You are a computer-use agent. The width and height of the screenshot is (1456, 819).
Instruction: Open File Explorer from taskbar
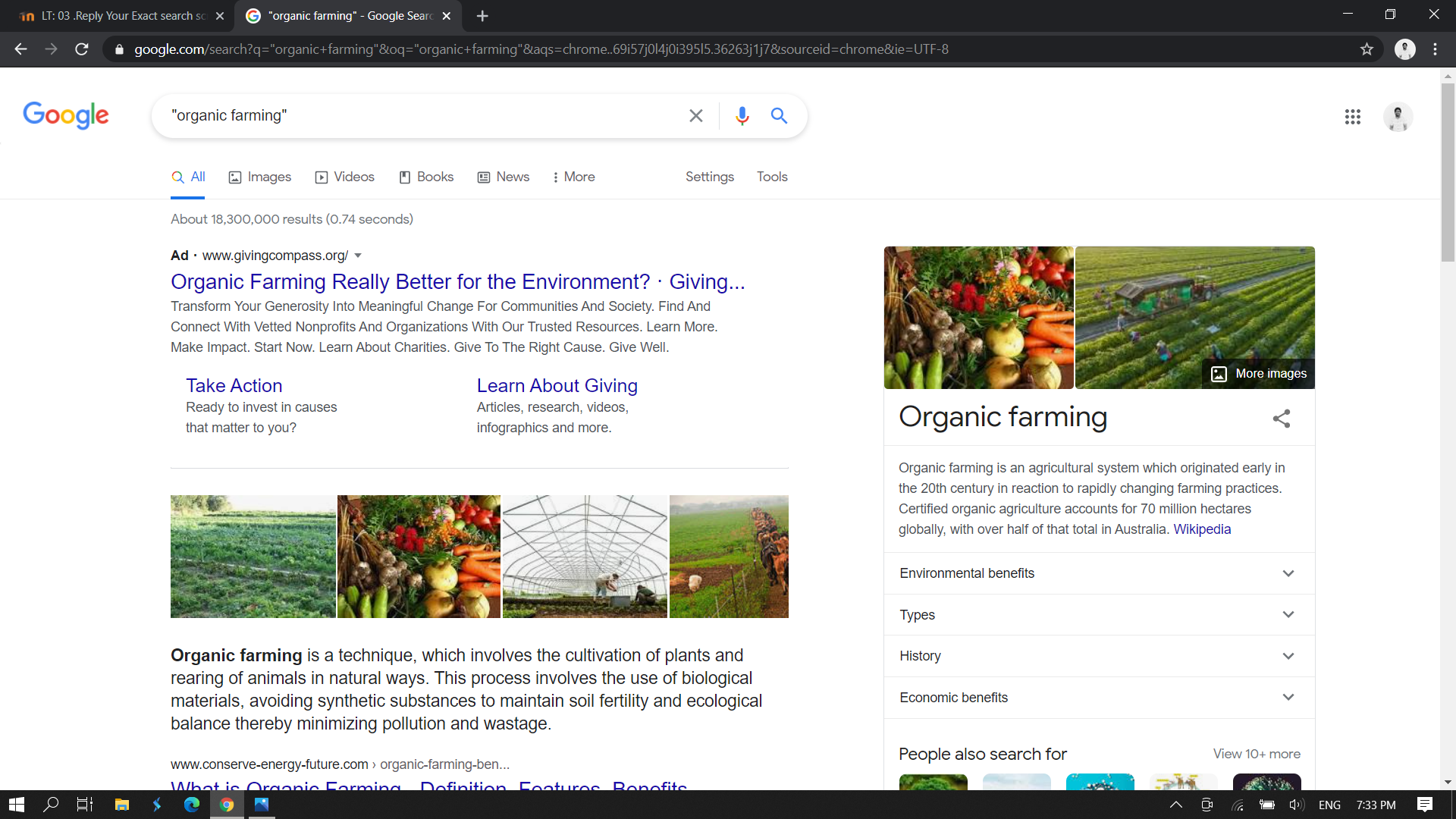coord(121,805)
